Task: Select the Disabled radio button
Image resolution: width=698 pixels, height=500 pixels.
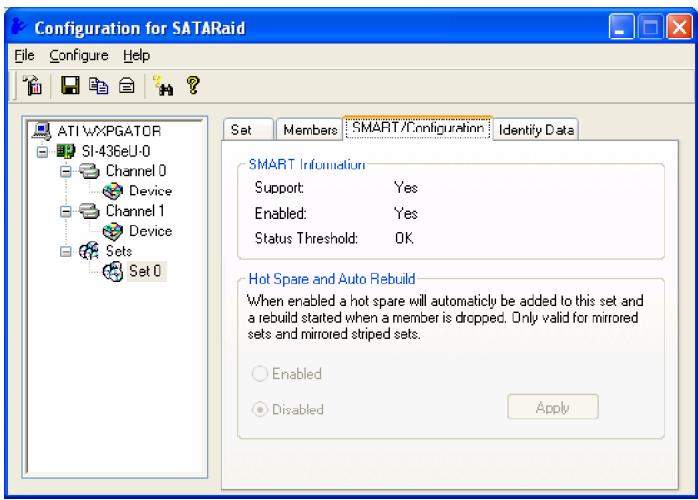Action: tap(260, 409)
